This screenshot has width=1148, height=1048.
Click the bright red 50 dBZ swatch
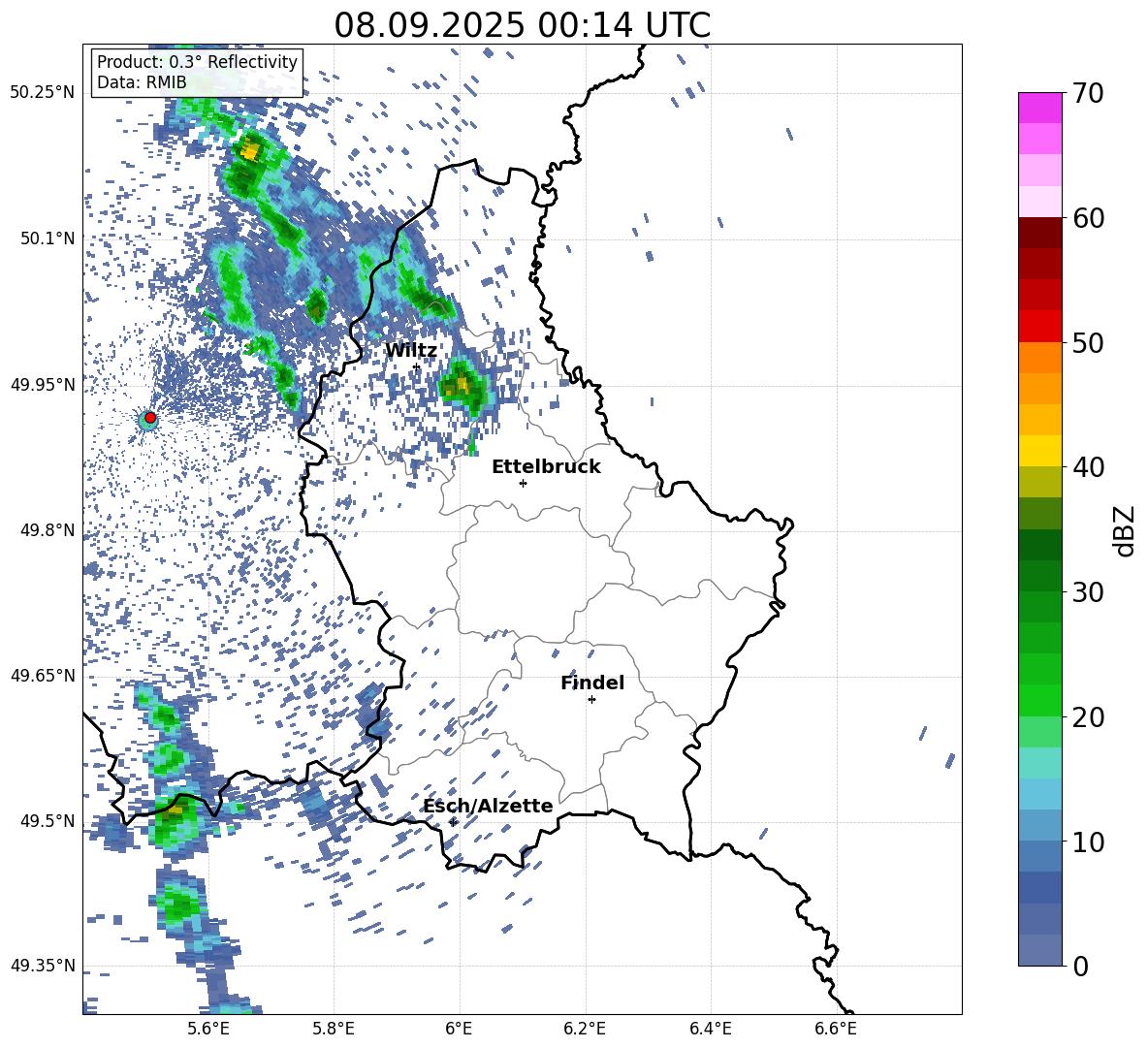(x=1039, y=327)
